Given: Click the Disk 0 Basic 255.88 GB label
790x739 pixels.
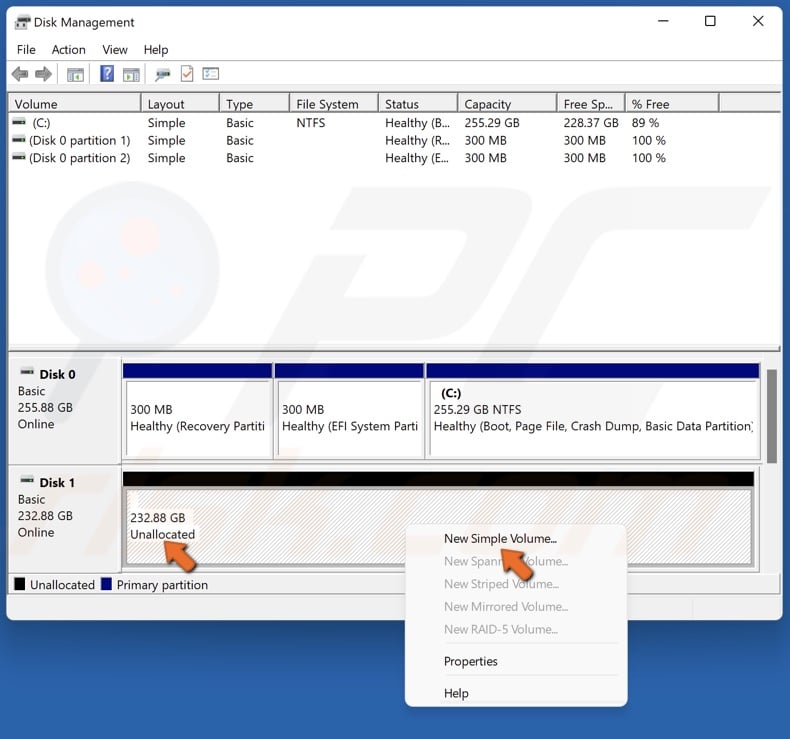Looking at the screenshot, I should click(64, 411).
